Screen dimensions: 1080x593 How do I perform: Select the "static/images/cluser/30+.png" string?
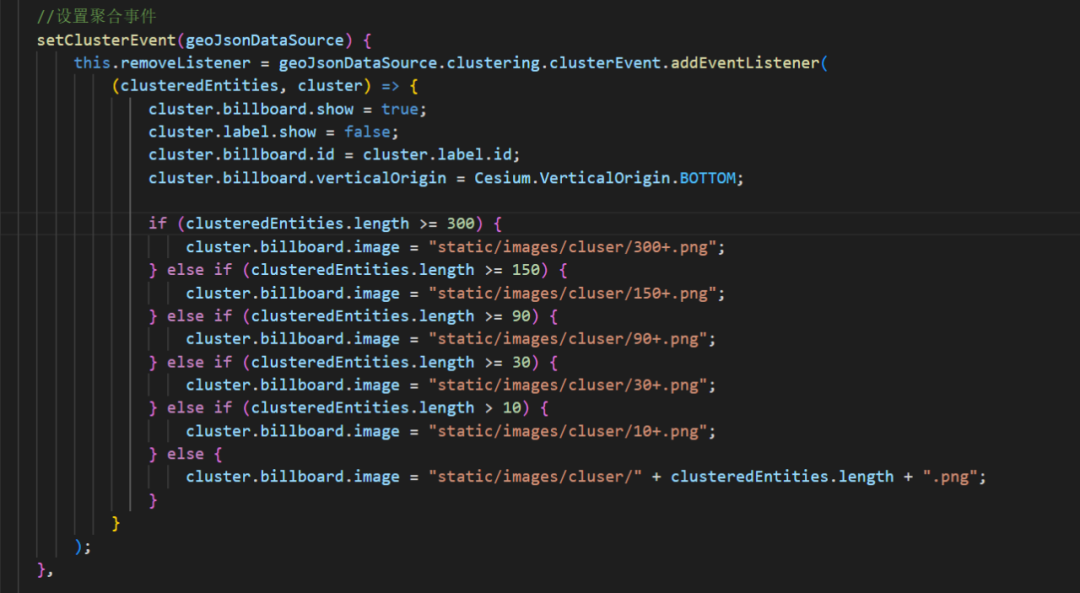568,384
